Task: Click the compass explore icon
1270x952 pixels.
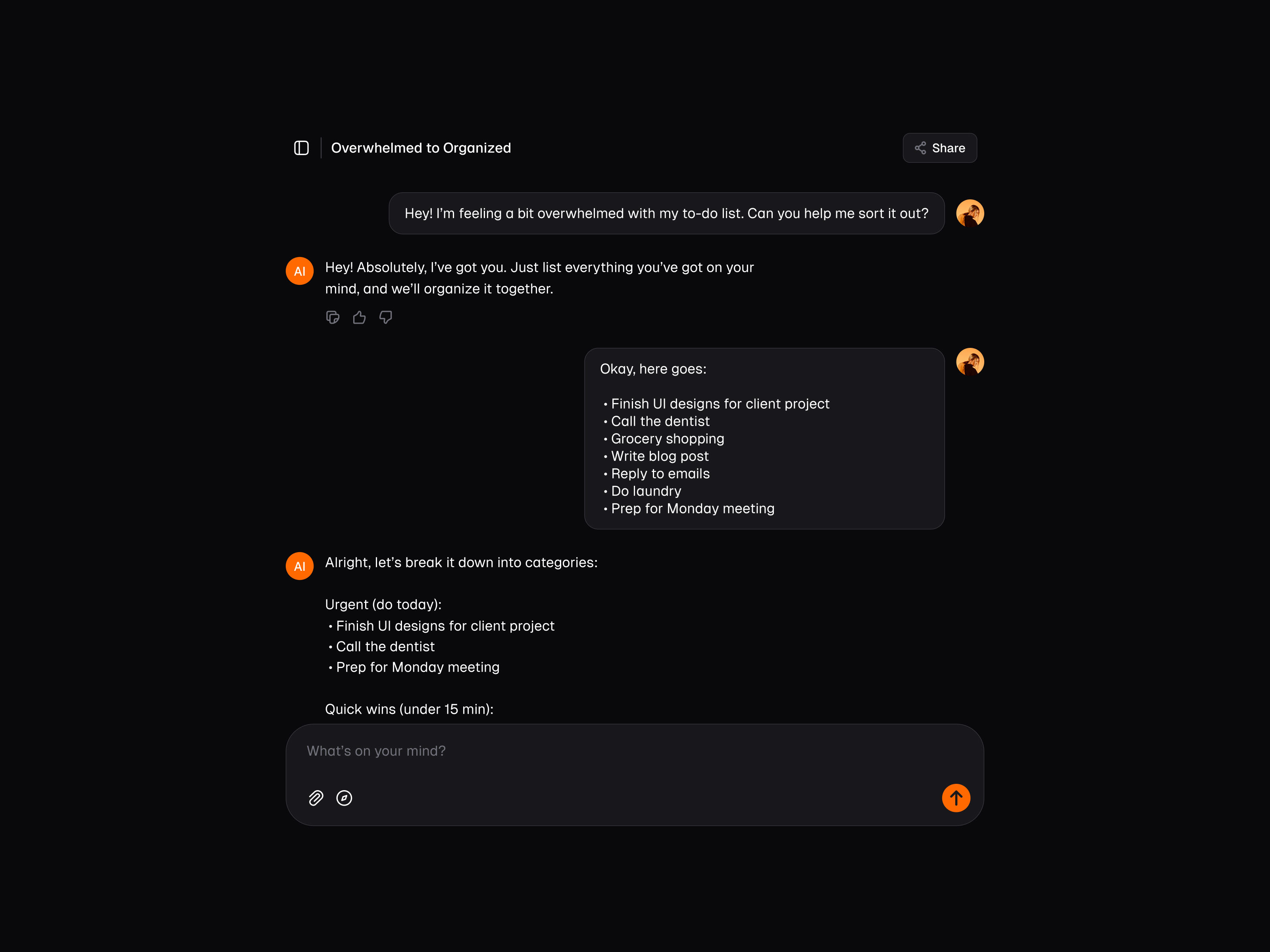Action: coord(344,798)
